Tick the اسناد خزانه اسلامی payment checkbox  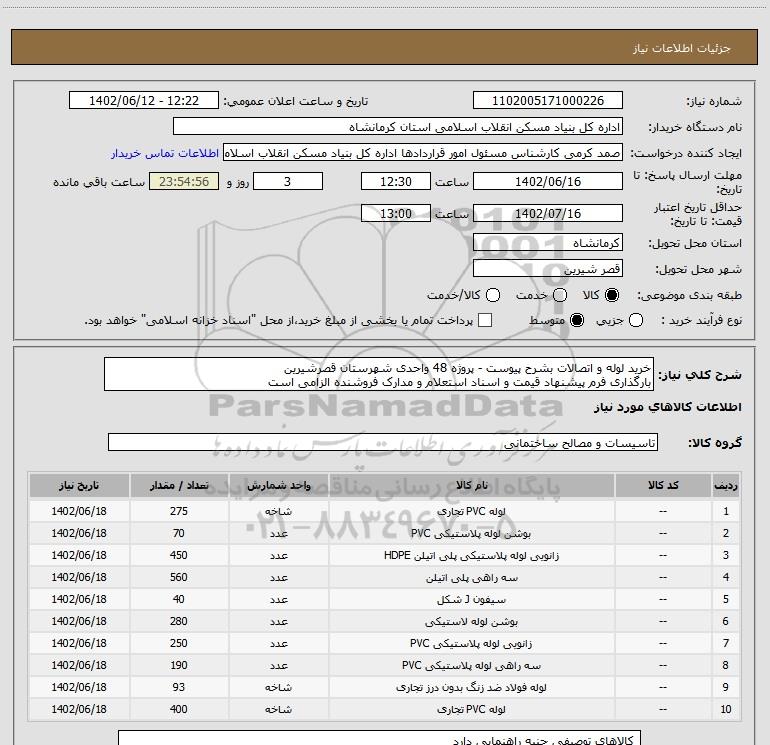coord(485,320)
